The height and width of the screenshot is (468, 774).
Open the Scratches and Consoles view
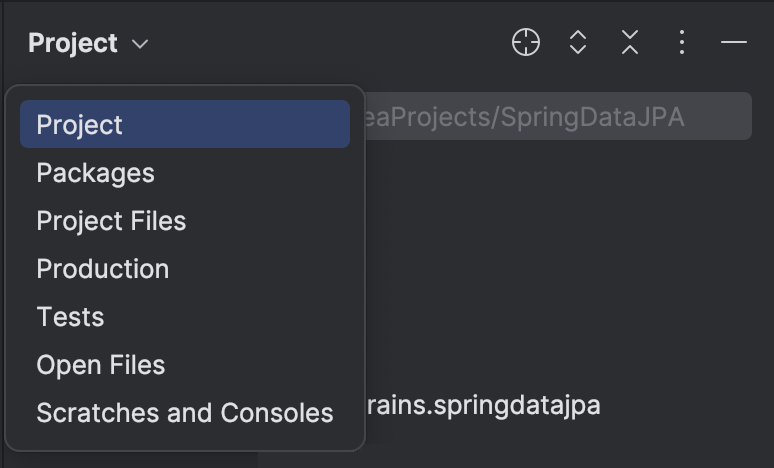(184, 413)
